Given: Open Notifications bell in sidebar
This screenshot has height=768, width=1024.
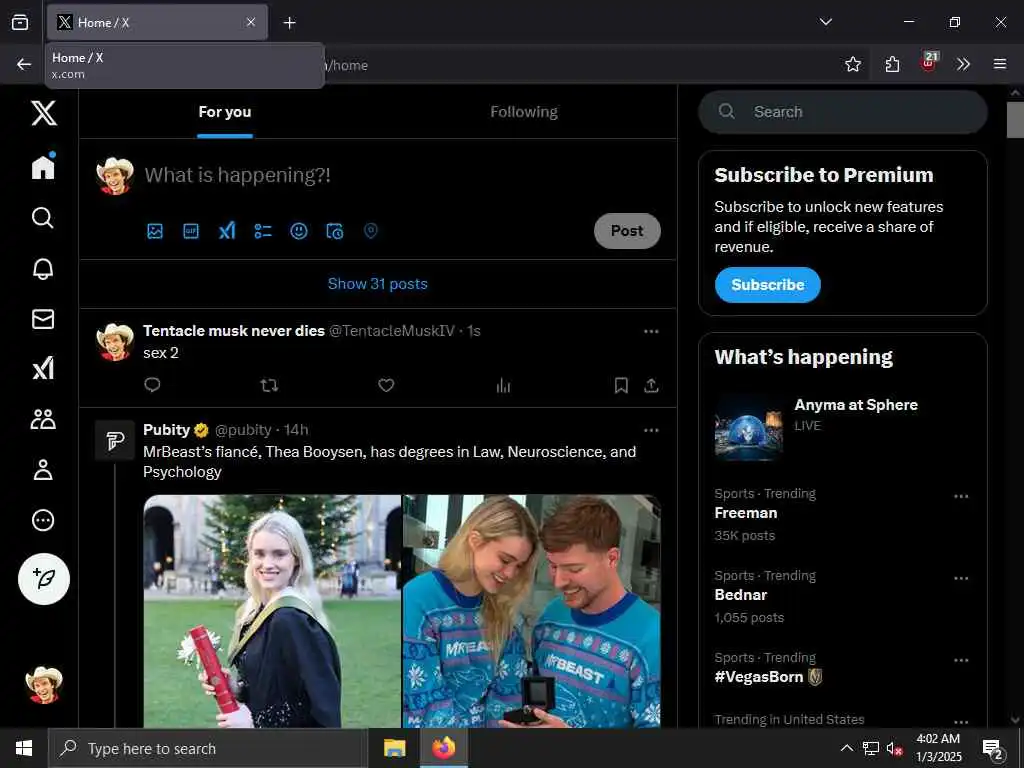Looking at the screenshot, I should [x=43, y=268].
